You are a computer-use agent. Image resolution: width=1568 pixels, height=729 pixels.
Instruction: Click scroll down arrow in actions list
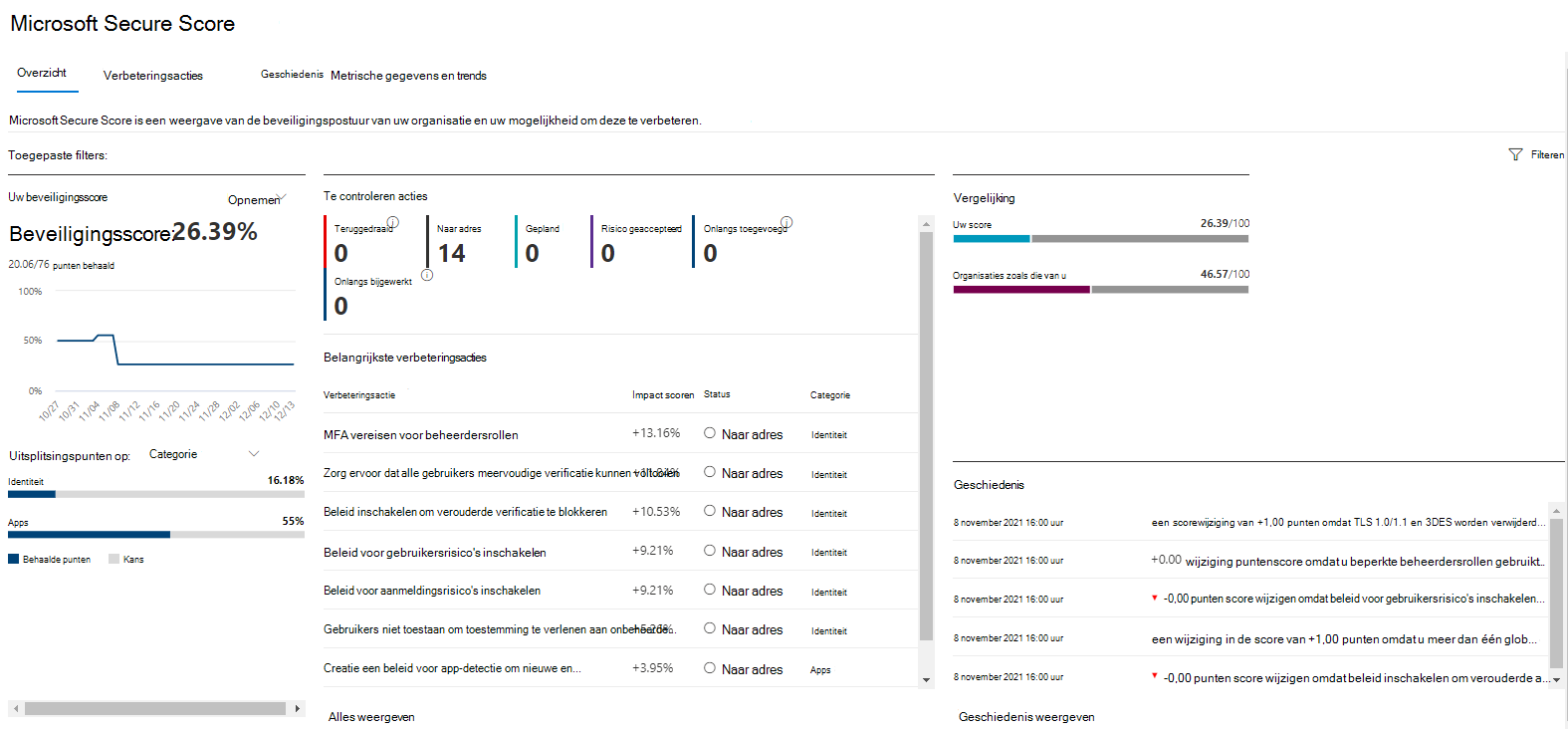point(926,680)
